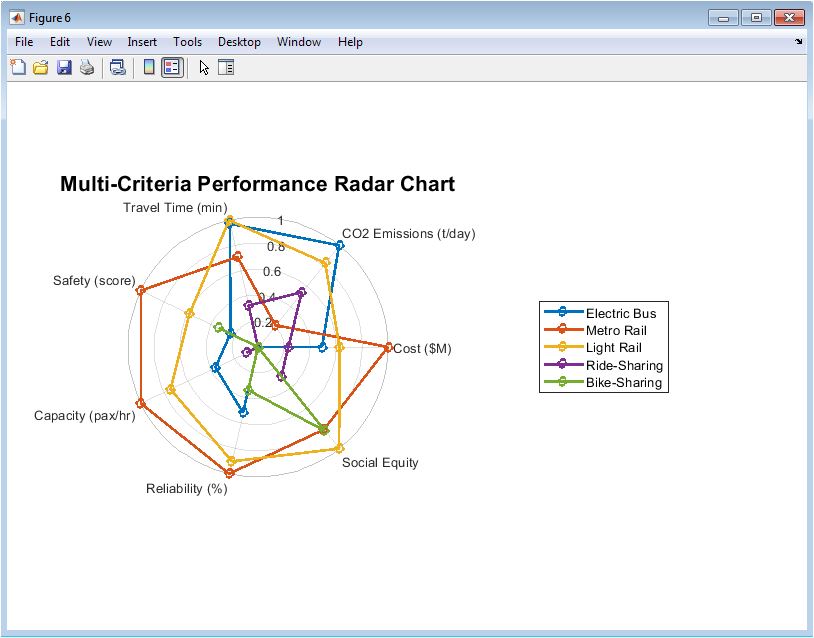814x638 pixels.
Task: Open the Property Inspector toolbar icon
Action: coord(226,67)
